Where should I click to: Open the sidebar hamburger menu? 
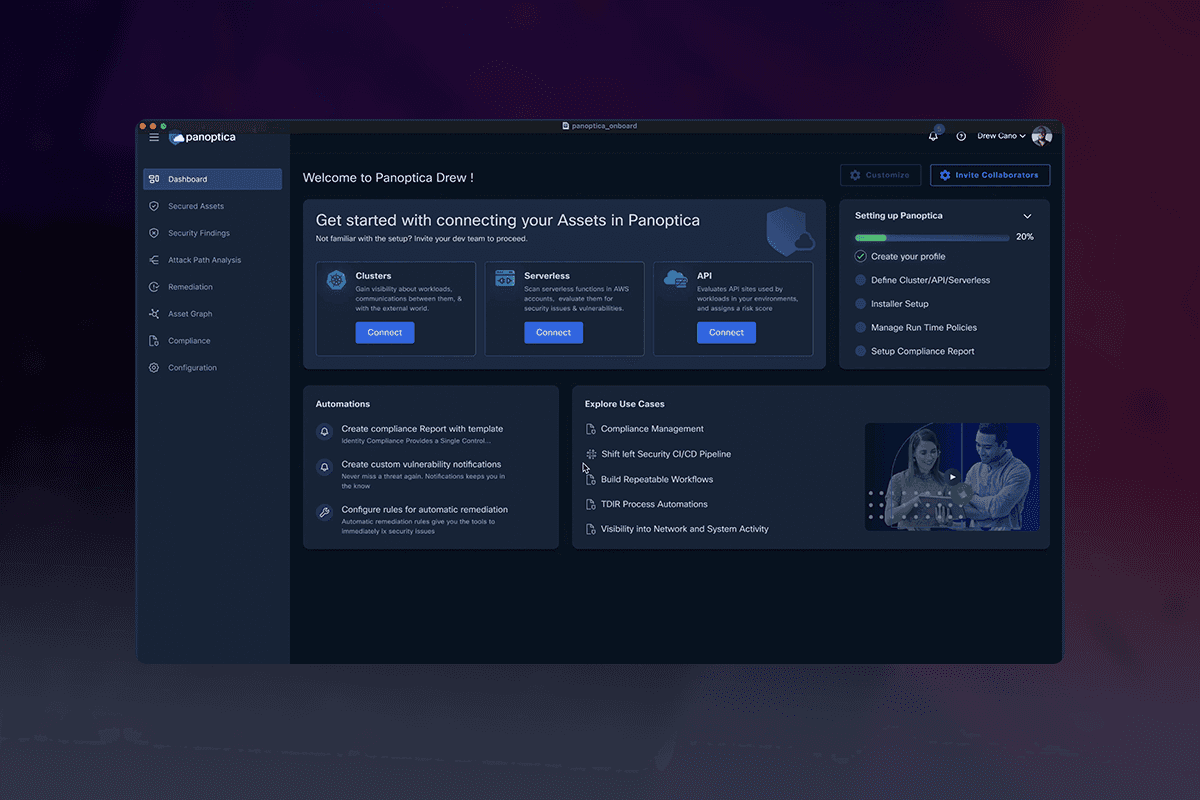(153, 137)
